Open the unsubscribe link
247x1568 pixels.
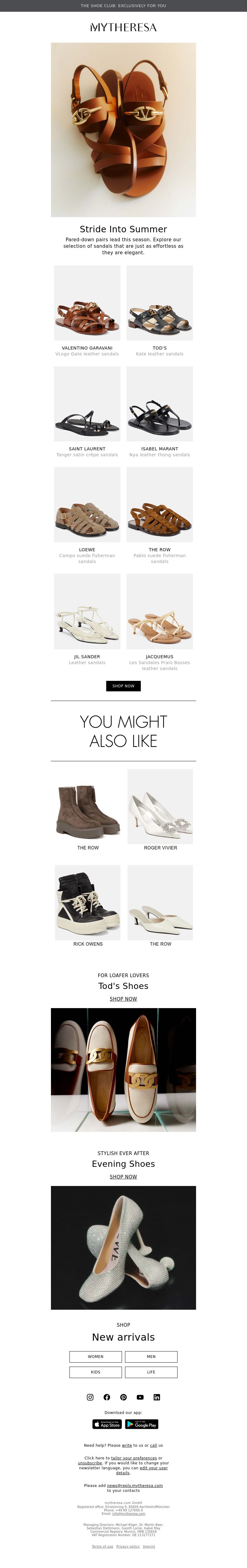(90, 1463)
